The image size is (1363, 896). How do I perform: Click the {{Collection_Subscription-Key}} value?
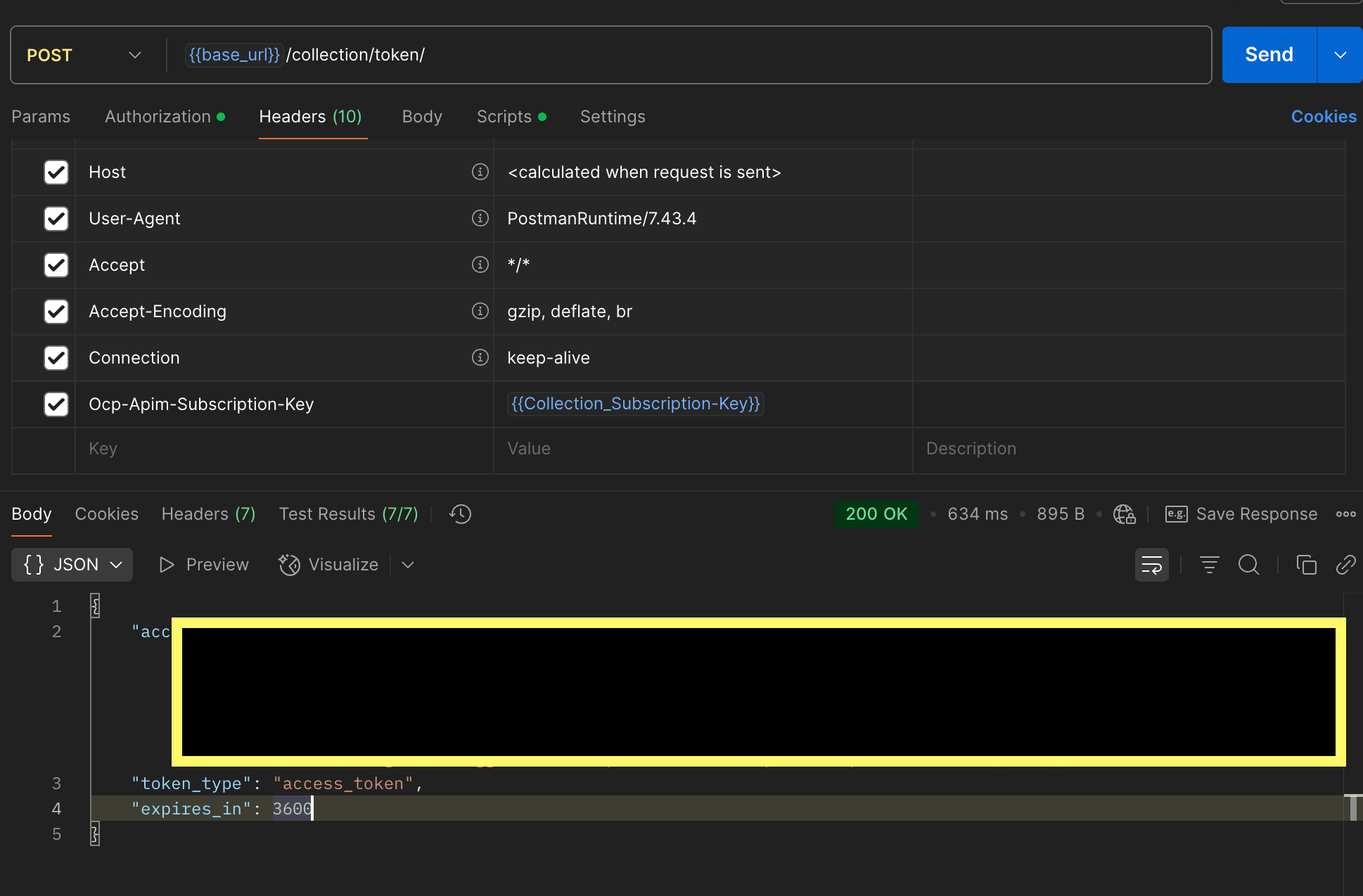[635, 404]
